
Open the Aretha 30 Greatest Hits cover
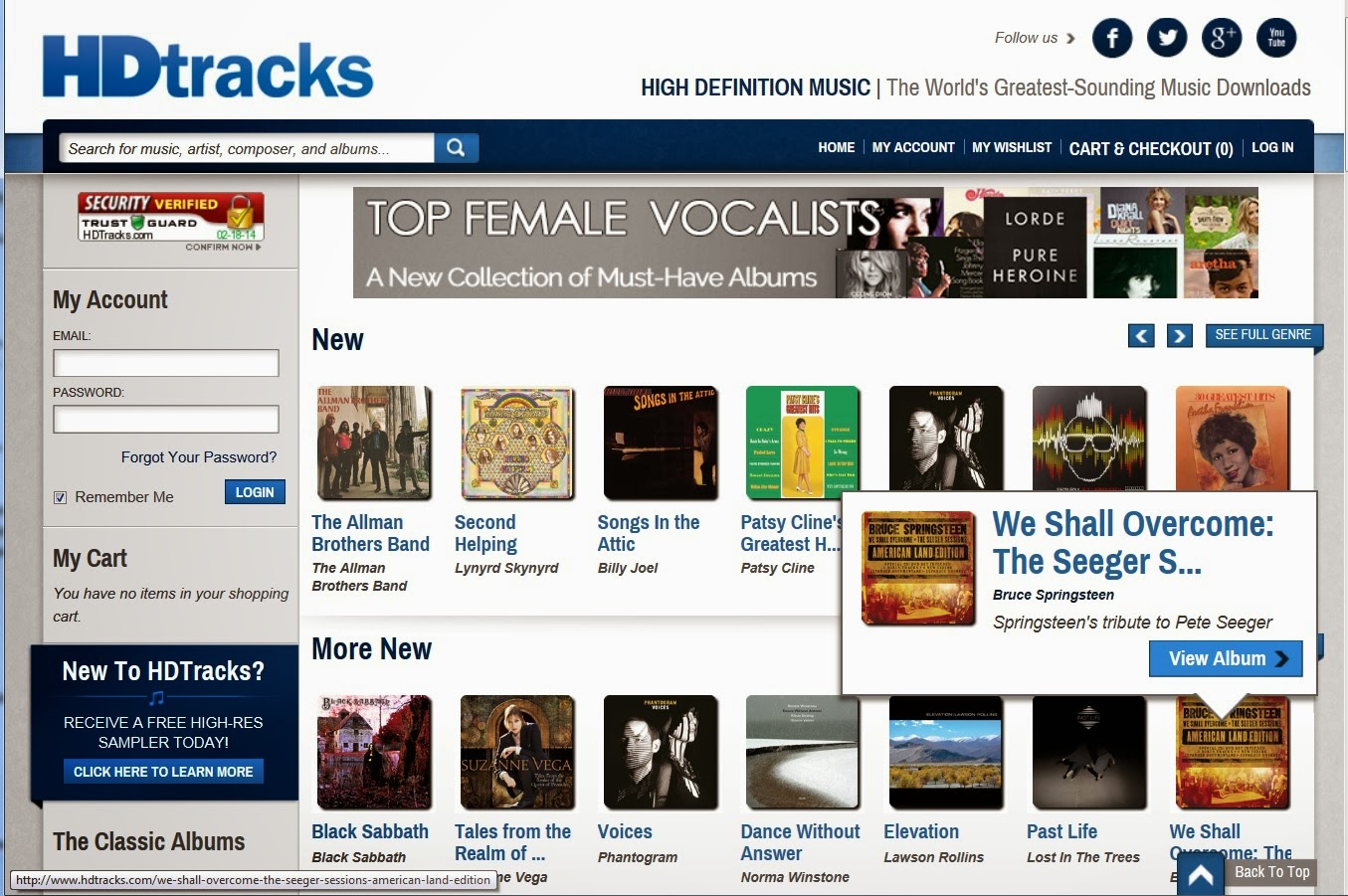pyautogui.click(x=1233, y=438)
